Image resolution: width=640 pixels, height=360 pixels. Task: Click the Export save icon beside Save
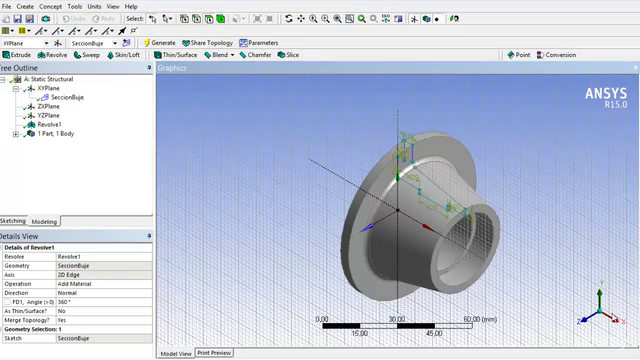[29, 19]
